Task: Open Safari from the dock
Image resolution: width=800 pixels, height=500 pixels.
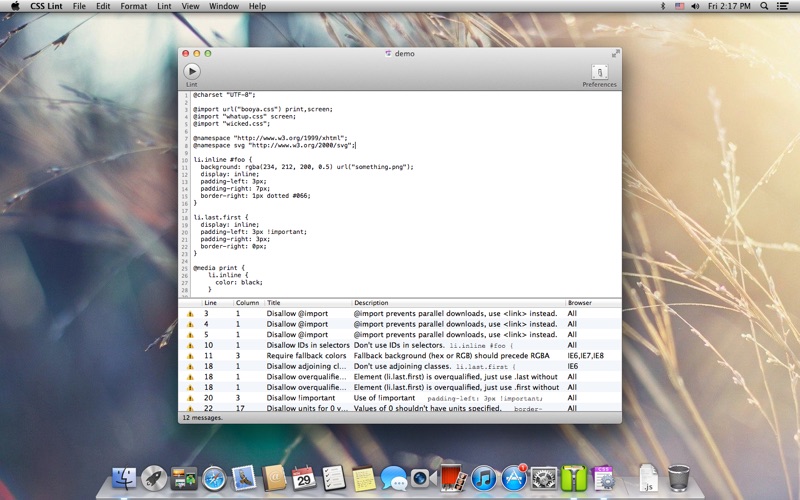Action: (x=214, y=478)
